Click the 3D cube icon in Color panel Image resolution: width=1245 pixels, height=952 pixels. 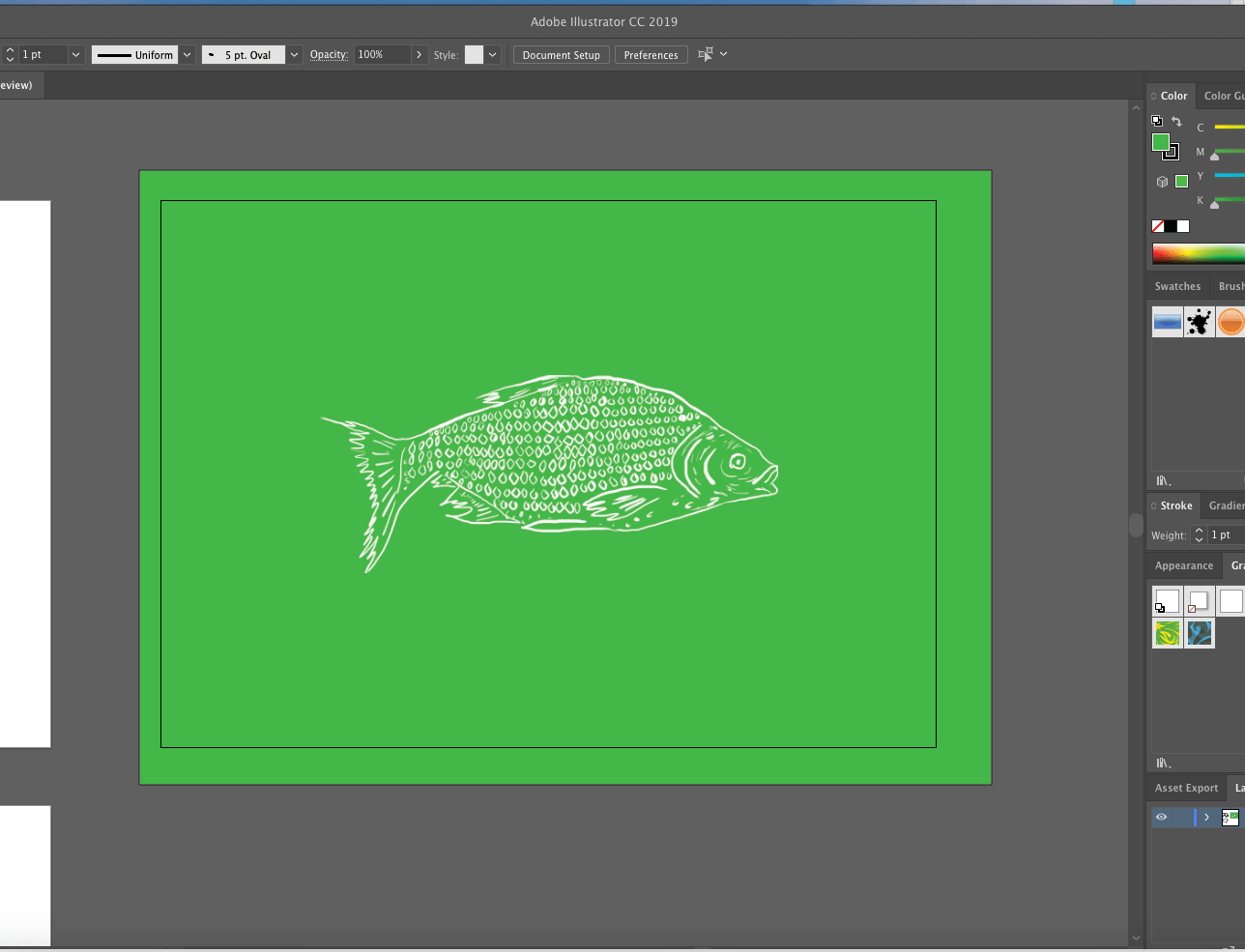[x=1162, y=181]
